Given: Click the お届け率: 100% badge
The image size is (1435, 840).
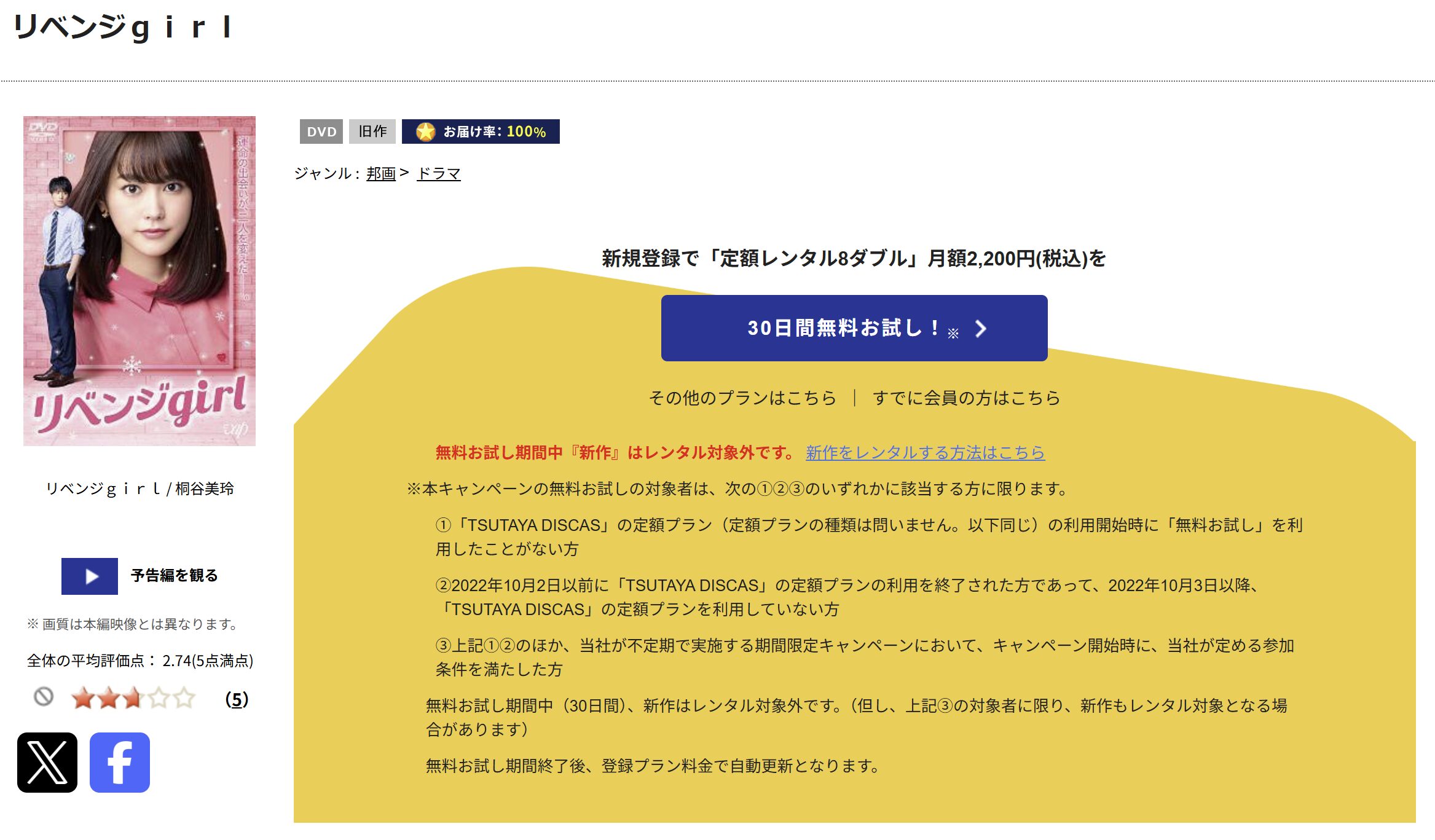Looking at the screenshot, I should pos(481,131).
